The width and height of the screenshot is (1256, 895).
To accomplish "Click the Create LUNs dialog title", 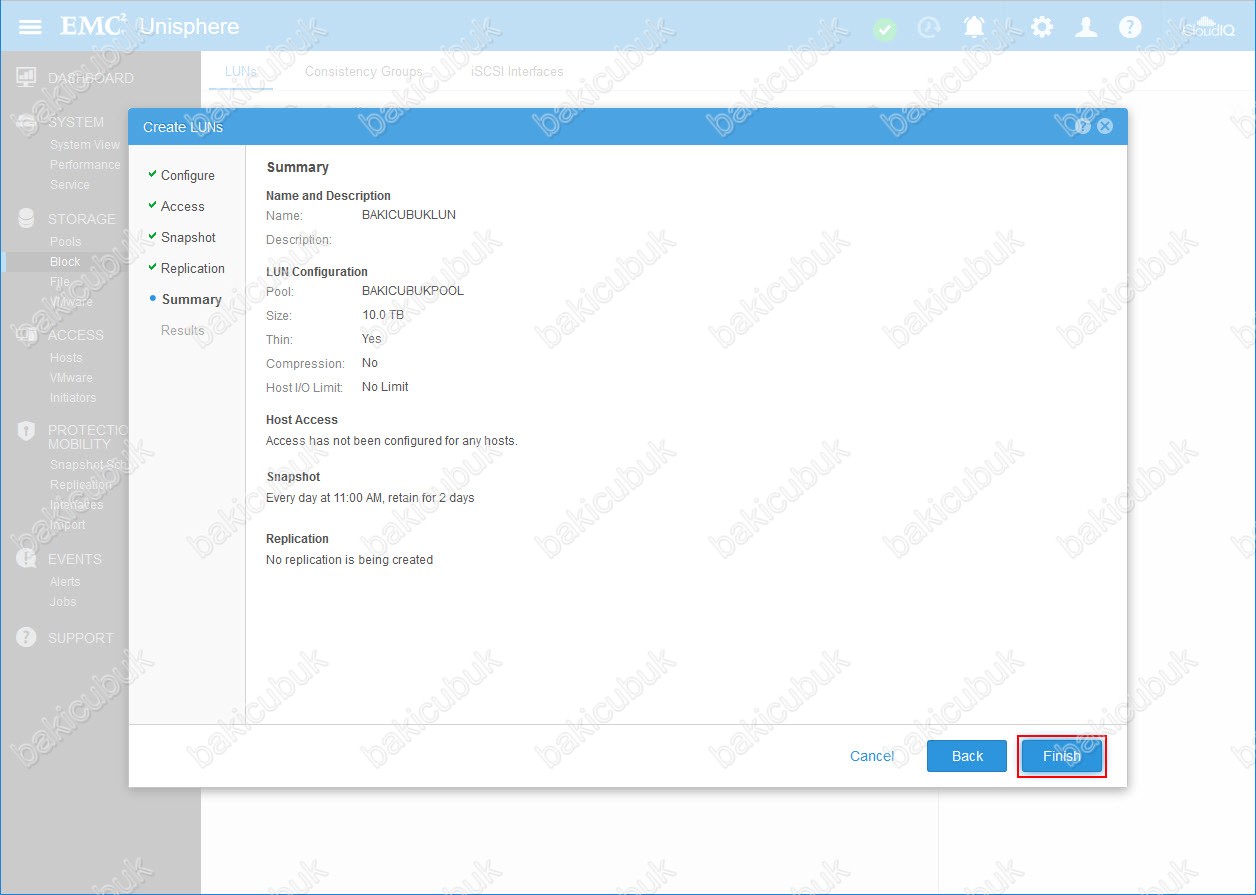I will click(183, 127).
